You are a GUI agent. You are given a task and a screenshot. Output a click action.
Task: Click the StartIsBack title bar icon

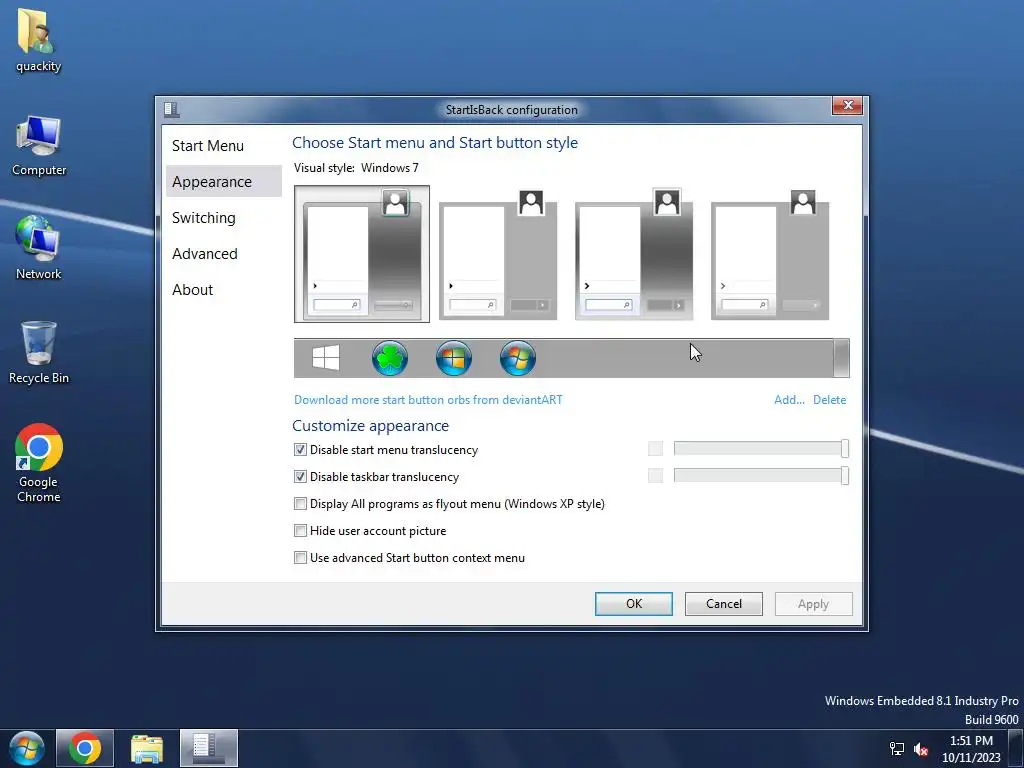coord(172,109)
